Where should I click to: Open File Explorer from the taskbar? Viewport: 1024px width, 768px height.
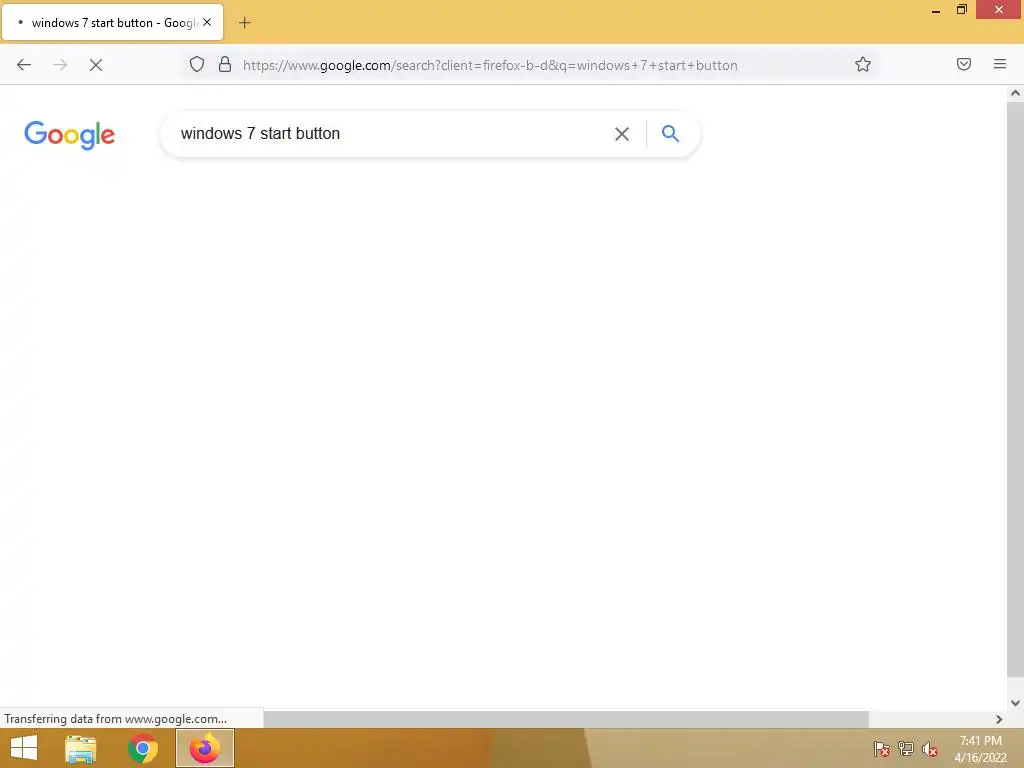click(81, 748)
